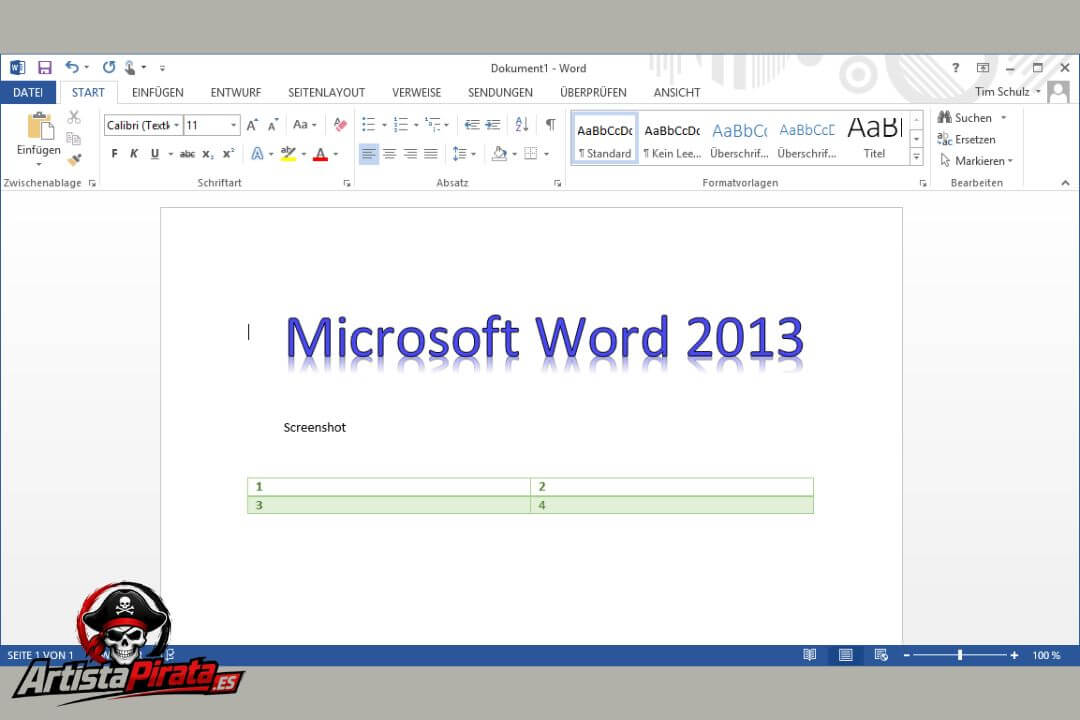Switch to web layout view in status bar
1080x720 pixels.
[881, 655]
